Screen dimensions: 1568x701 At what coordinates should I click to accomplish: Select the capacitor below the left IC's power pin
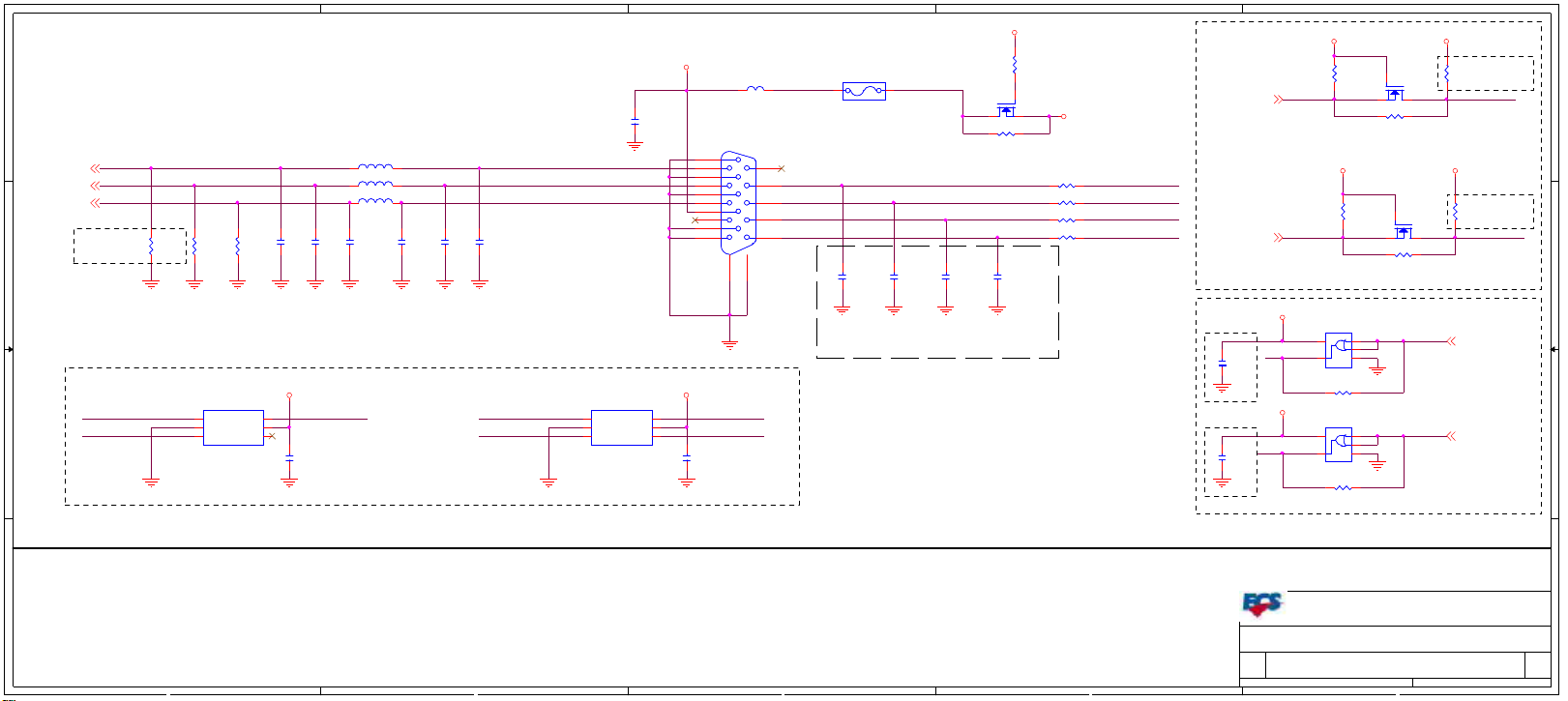click(289, 459)
